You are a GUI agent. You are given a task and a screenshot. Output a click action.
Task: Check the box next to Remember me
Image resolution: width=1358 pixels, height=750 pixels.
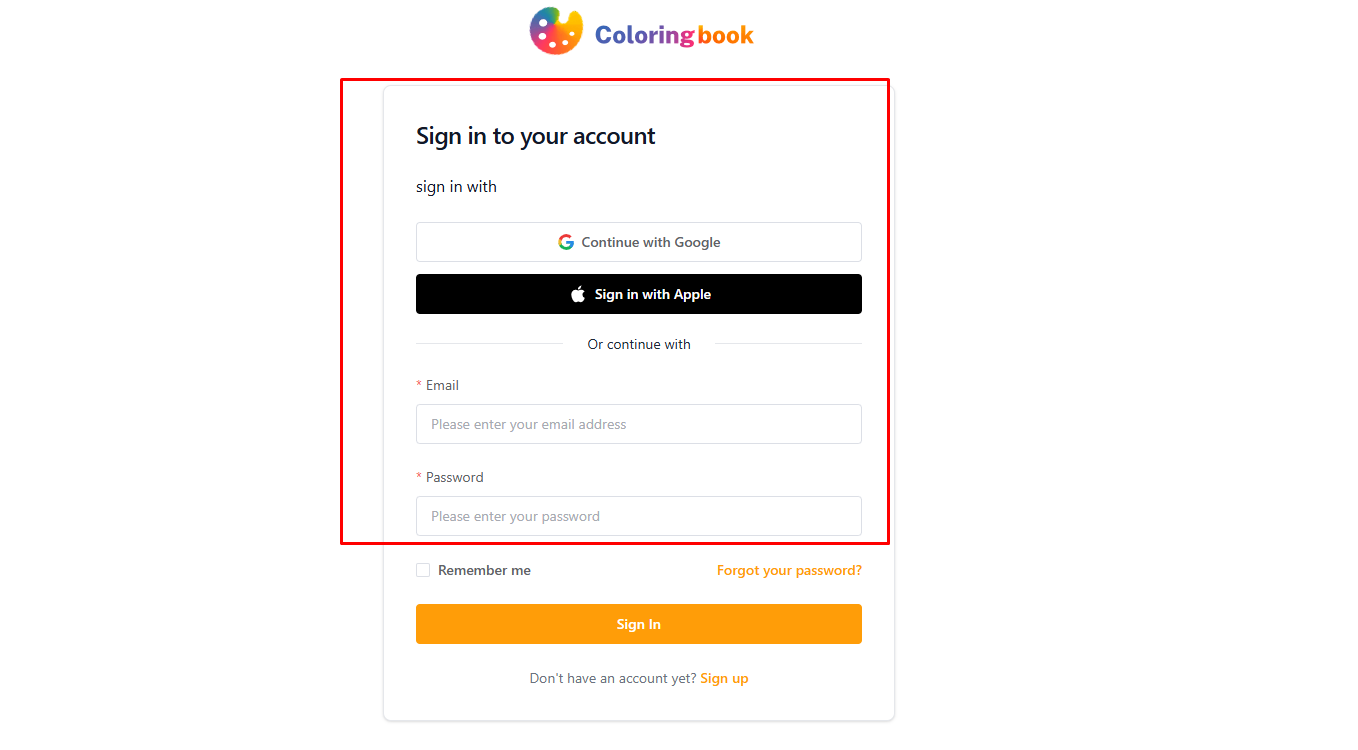click(422, 569)
